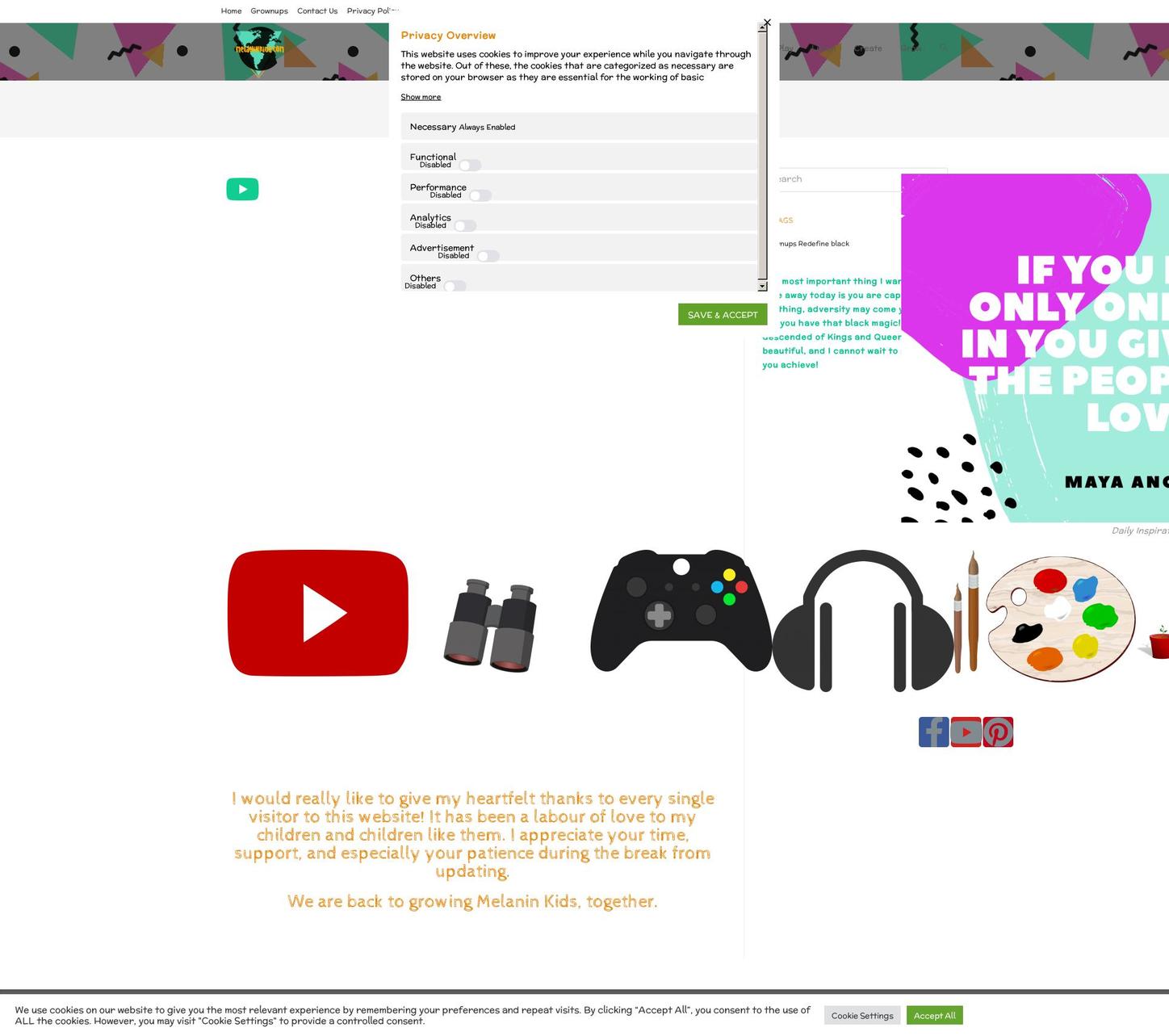Open the Contact Us menu item
This screenshot has width=1169, height=1036.
click(317, 11)
